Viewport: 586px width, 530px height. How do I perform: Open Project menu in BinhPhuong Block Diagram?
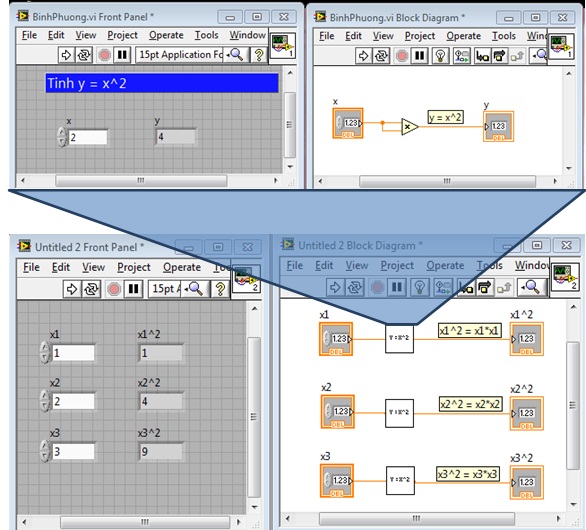(420, 36)
